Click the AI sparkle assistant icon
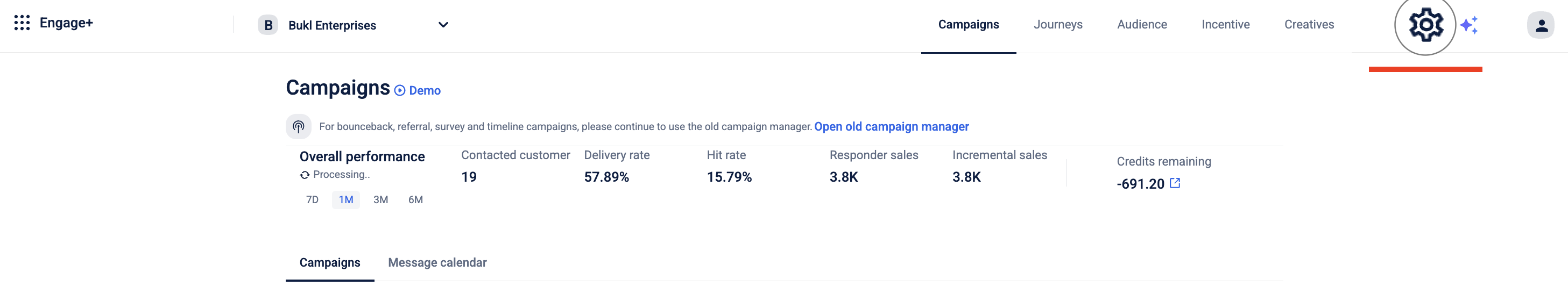The image size is (1568, 286). click(x=1469, y=25)
